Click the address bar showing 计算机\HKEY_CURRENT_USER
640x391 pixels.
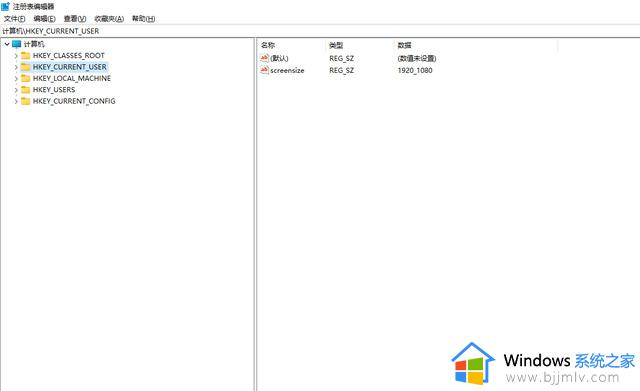tap(320, 31)
